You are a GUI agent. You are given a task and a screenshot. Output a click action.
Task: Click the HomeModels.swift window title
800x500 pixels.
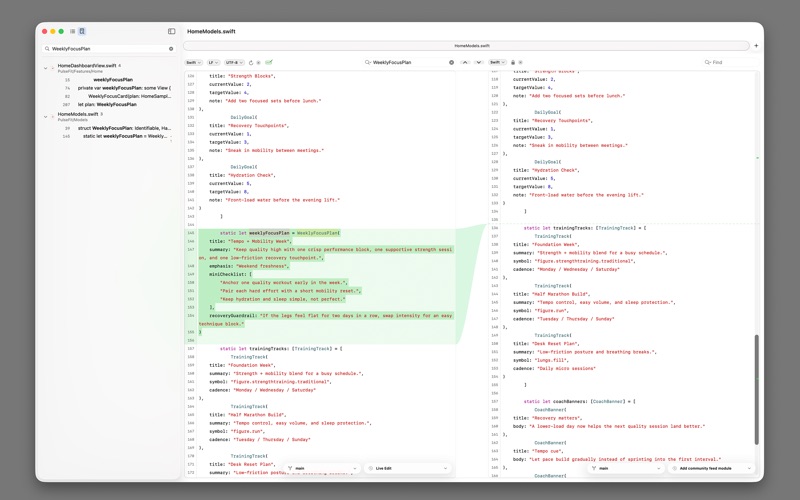(x=211, y=31)
